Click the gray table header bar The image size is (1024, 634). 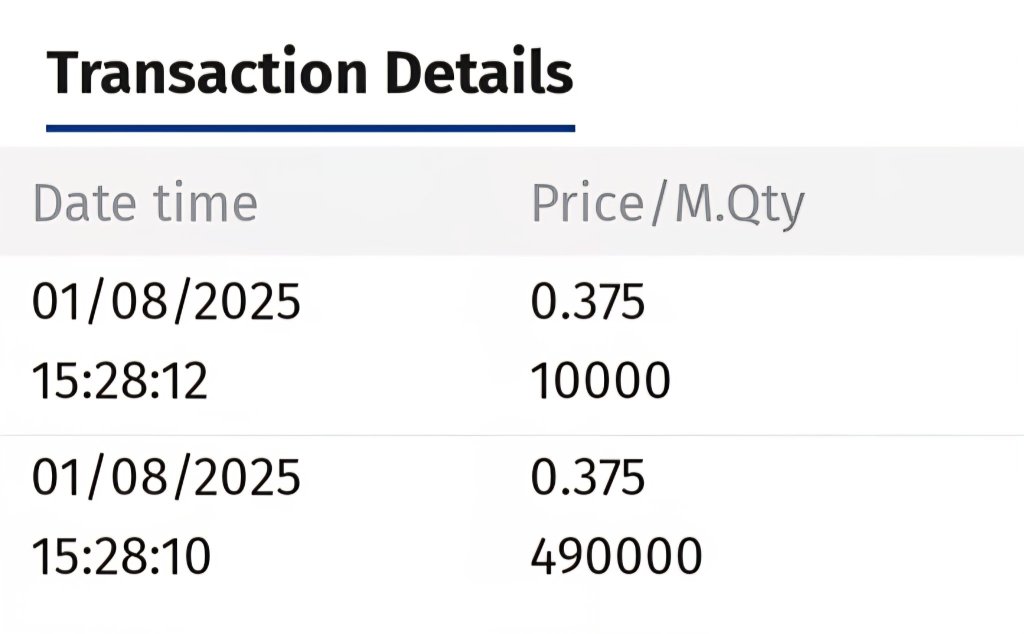pos(512,201)
